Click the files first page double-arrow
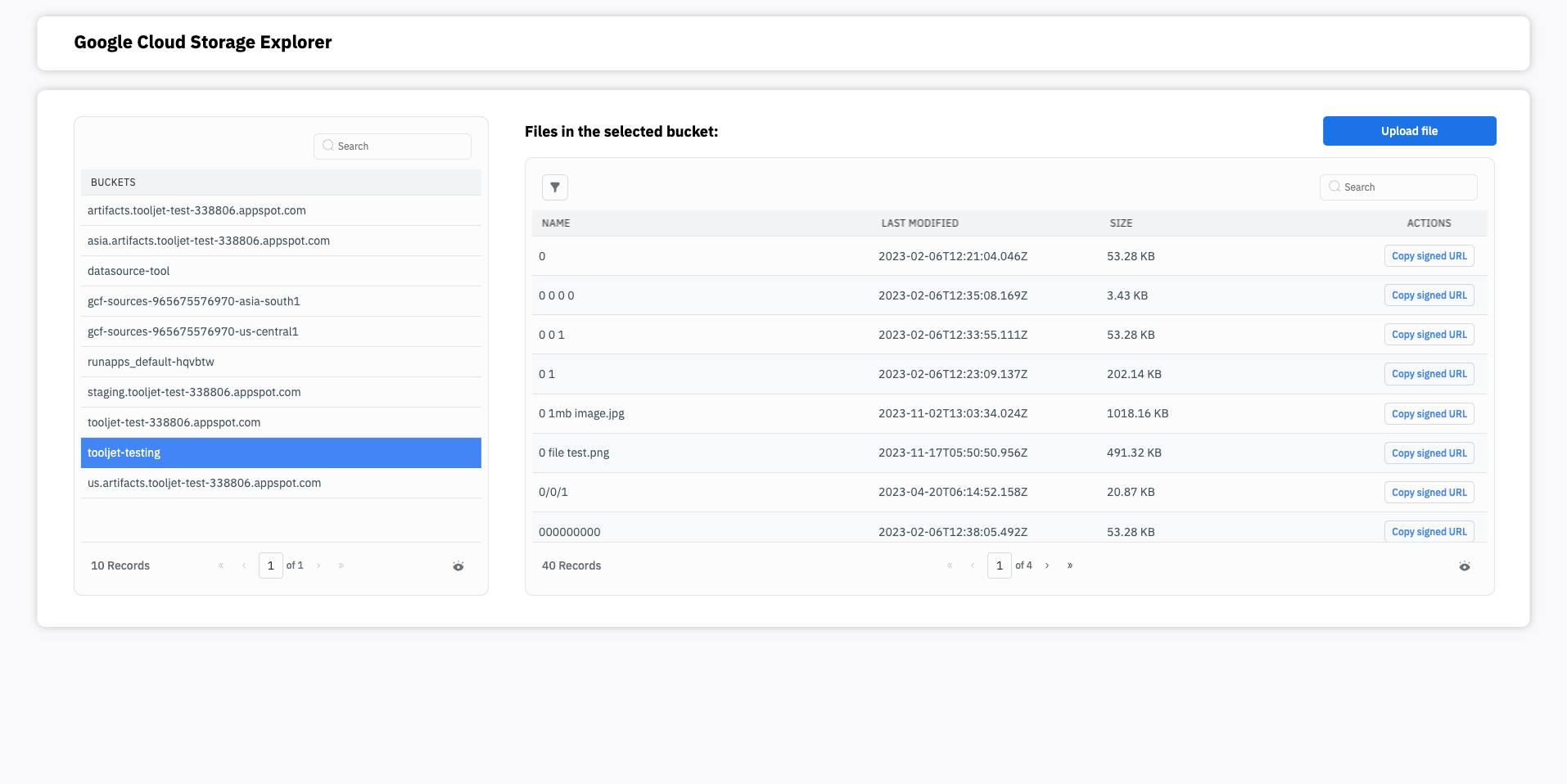Image resolution: width=1567 pixels, height=784 pixels. (x=950, y=565)
